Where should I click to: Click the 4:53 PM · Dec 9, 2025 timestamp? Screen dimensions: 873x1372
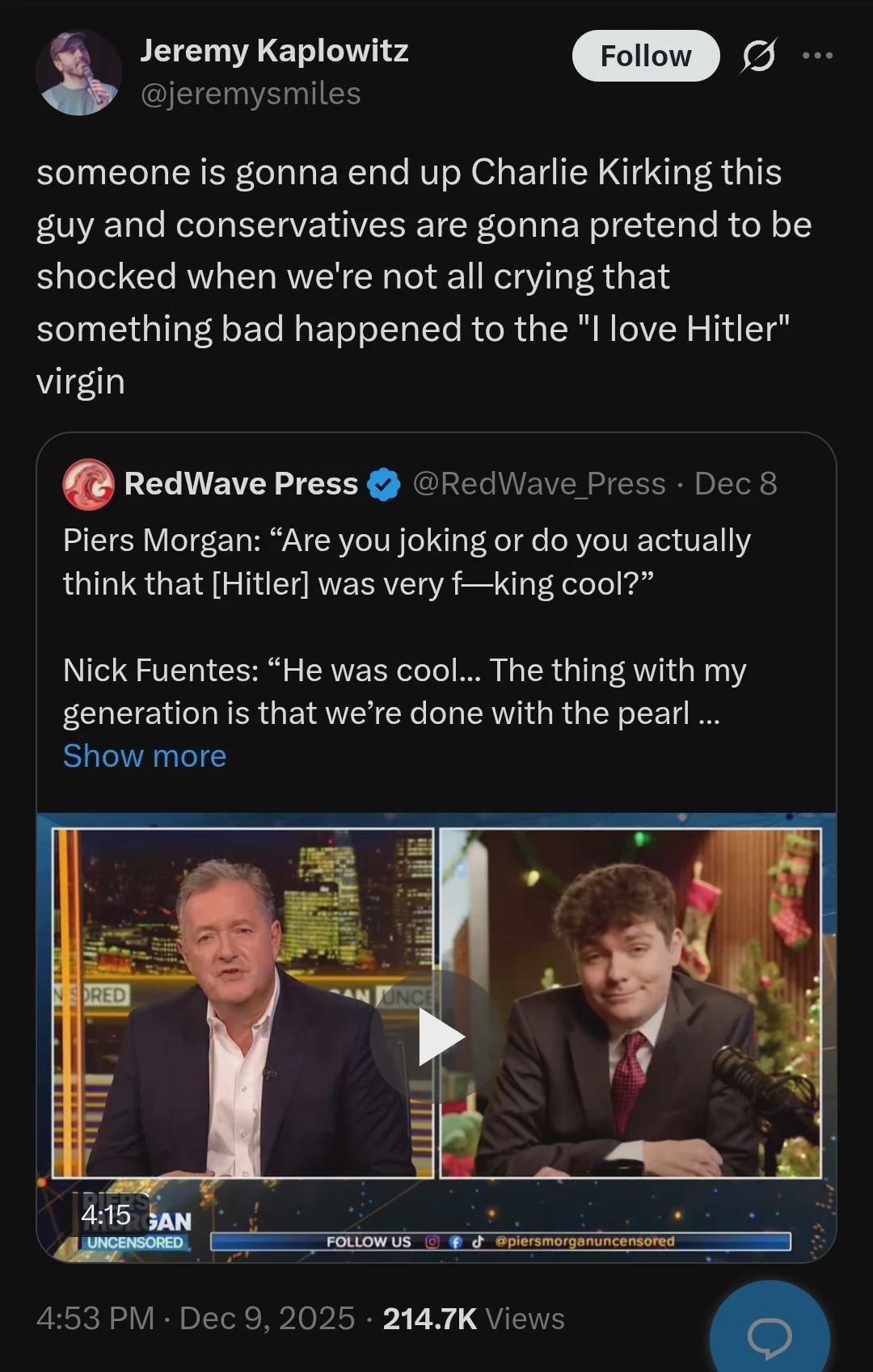point(196,1319)
